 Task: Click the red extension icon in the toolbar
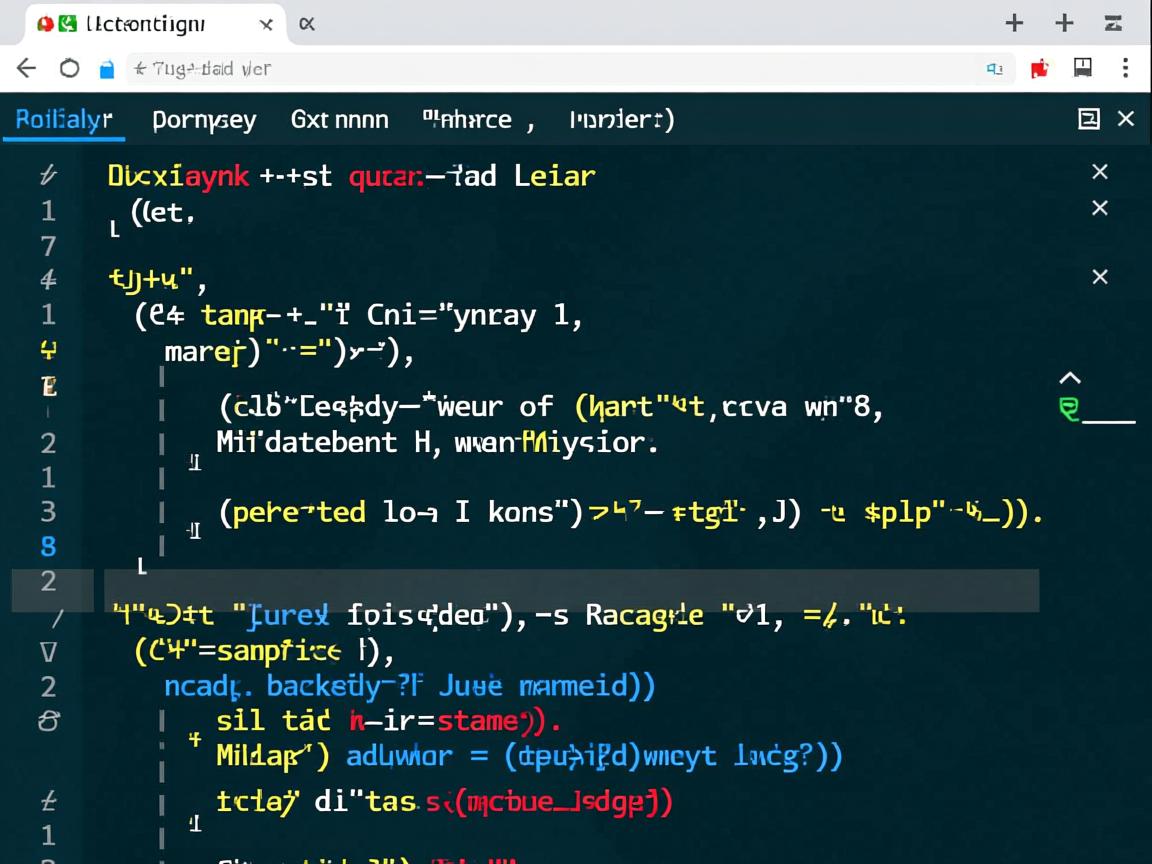[1041, 68]
